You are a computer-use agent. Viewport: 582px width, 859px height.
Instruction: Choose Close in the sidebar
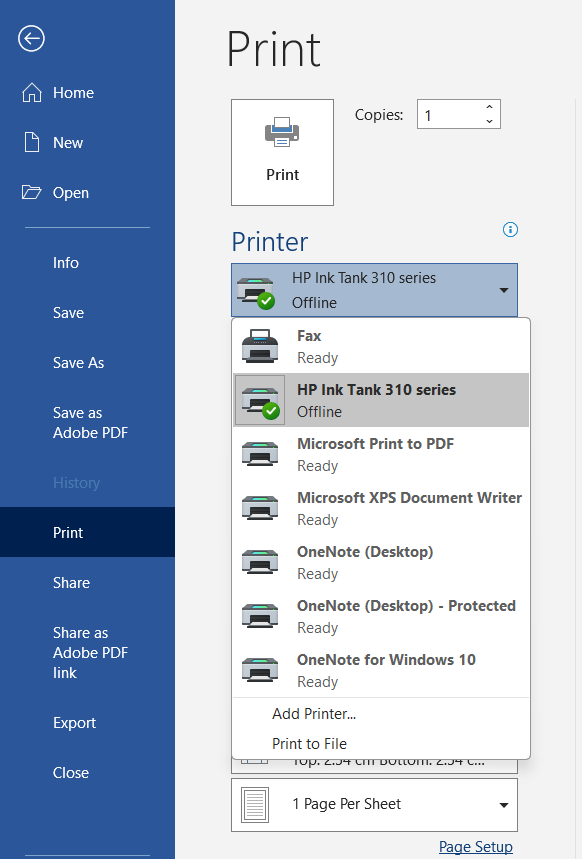tap(71, 772)
